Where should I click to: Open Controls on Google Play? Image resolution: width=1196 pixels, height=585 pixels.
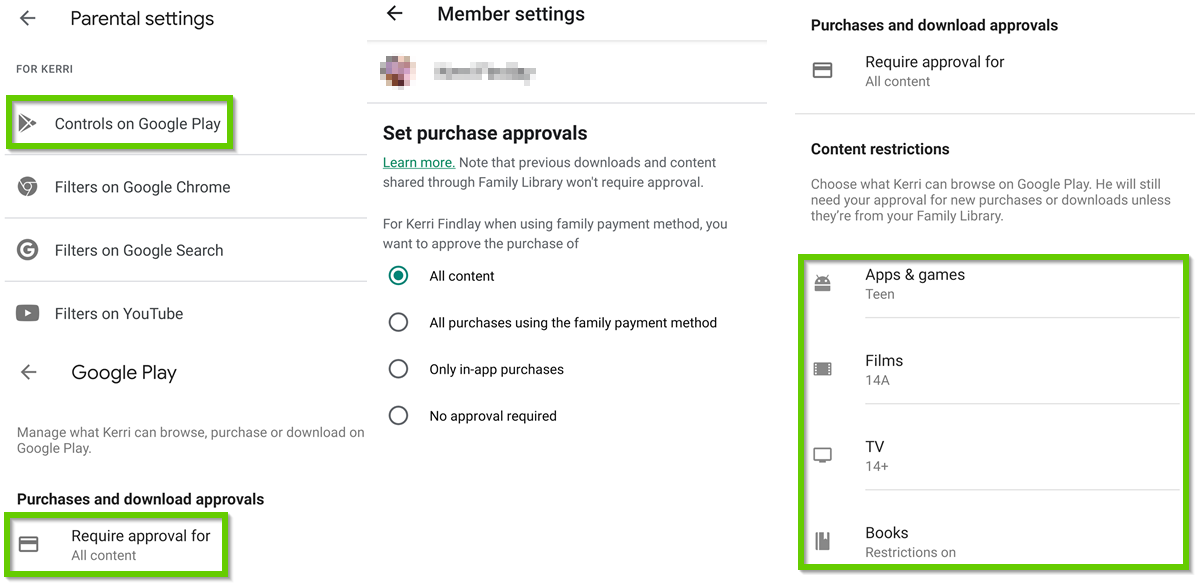pyautogui.click(x=137, y=124)
